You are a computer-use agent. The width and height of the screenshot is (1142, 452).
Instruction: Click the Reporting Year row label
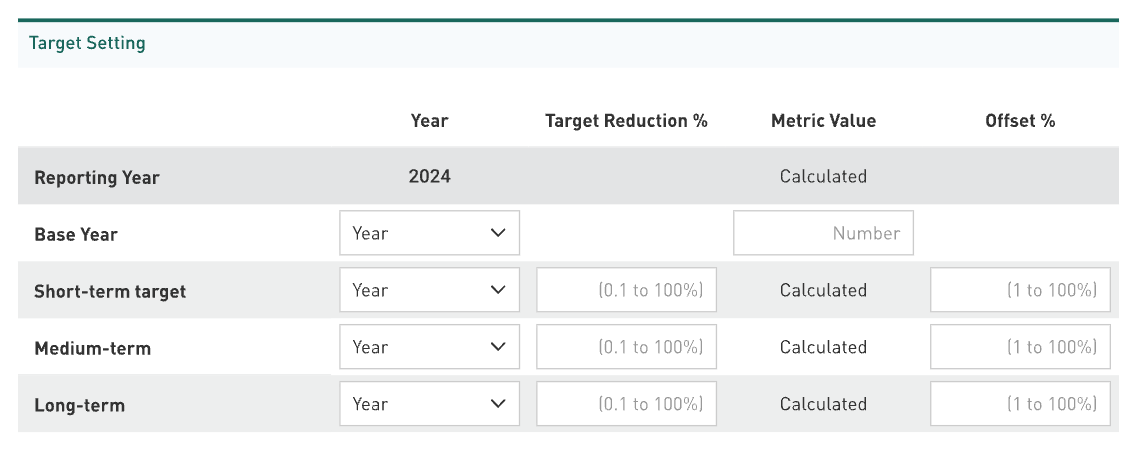(x=97, y=178)
